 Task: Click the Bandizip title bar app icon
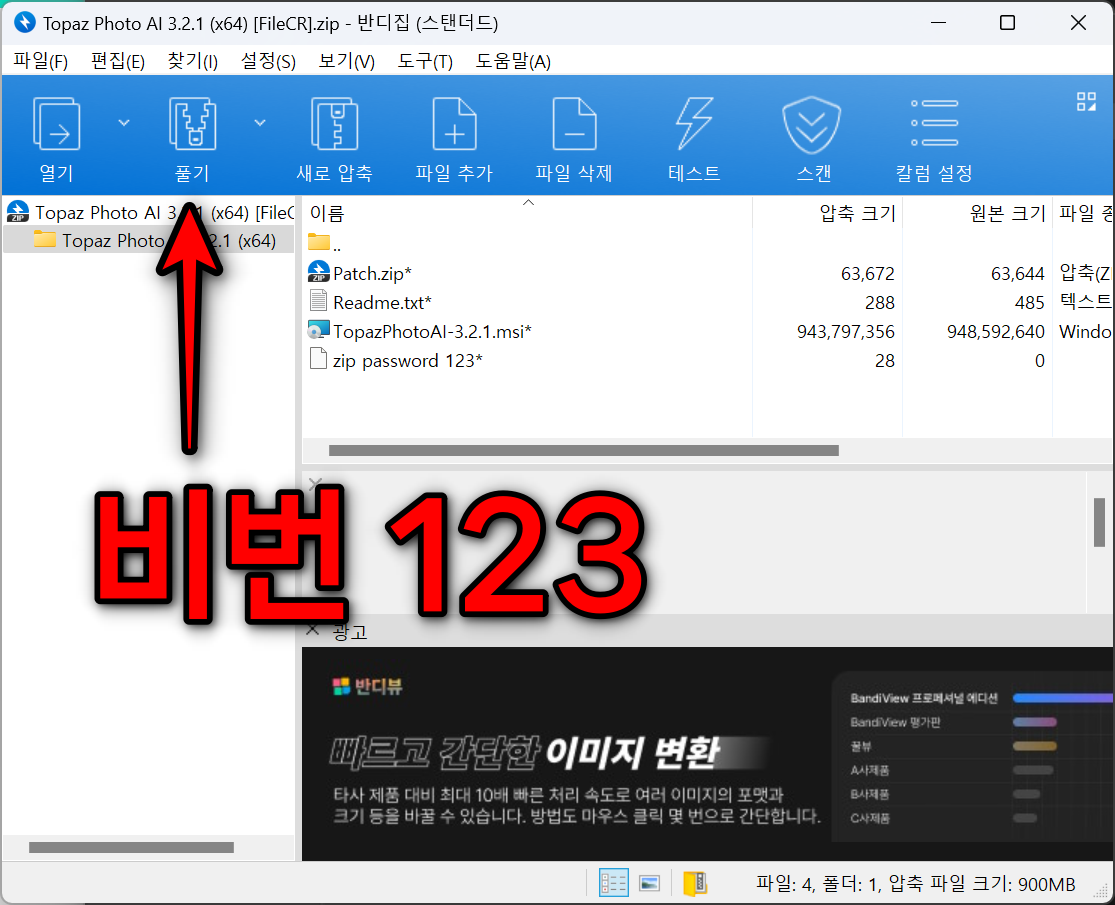[x=24, y=23]
